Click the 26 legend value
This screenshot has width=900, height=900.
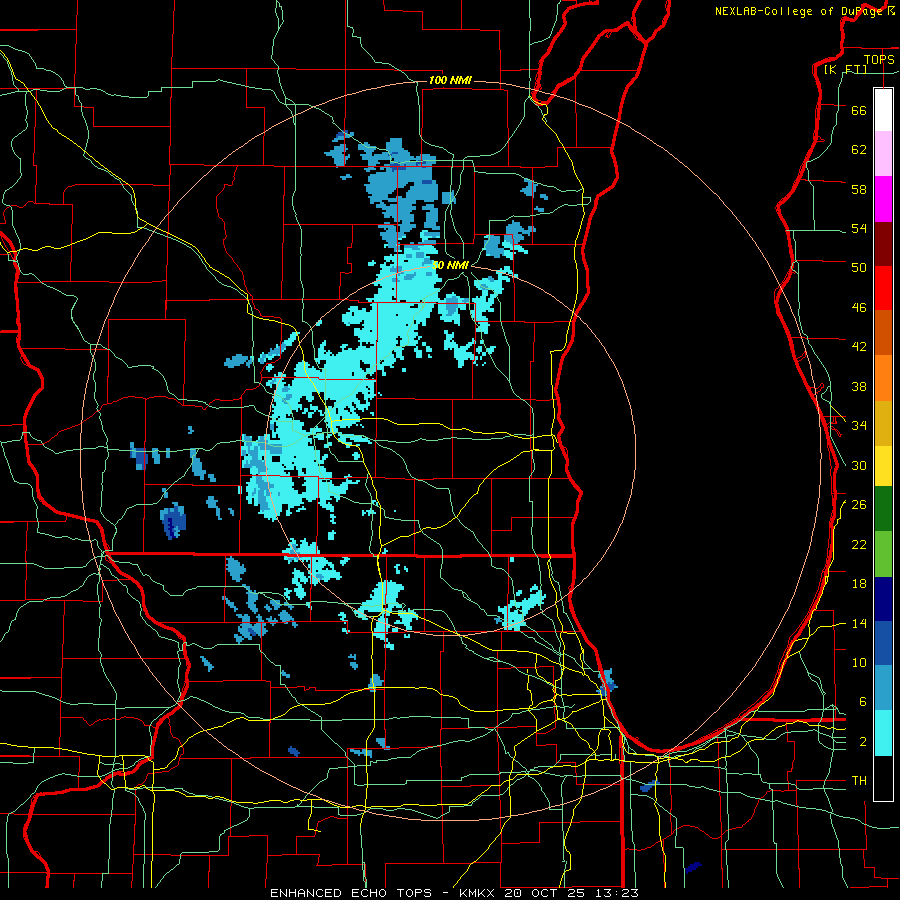pyautogui.click(x=859, y=505)
